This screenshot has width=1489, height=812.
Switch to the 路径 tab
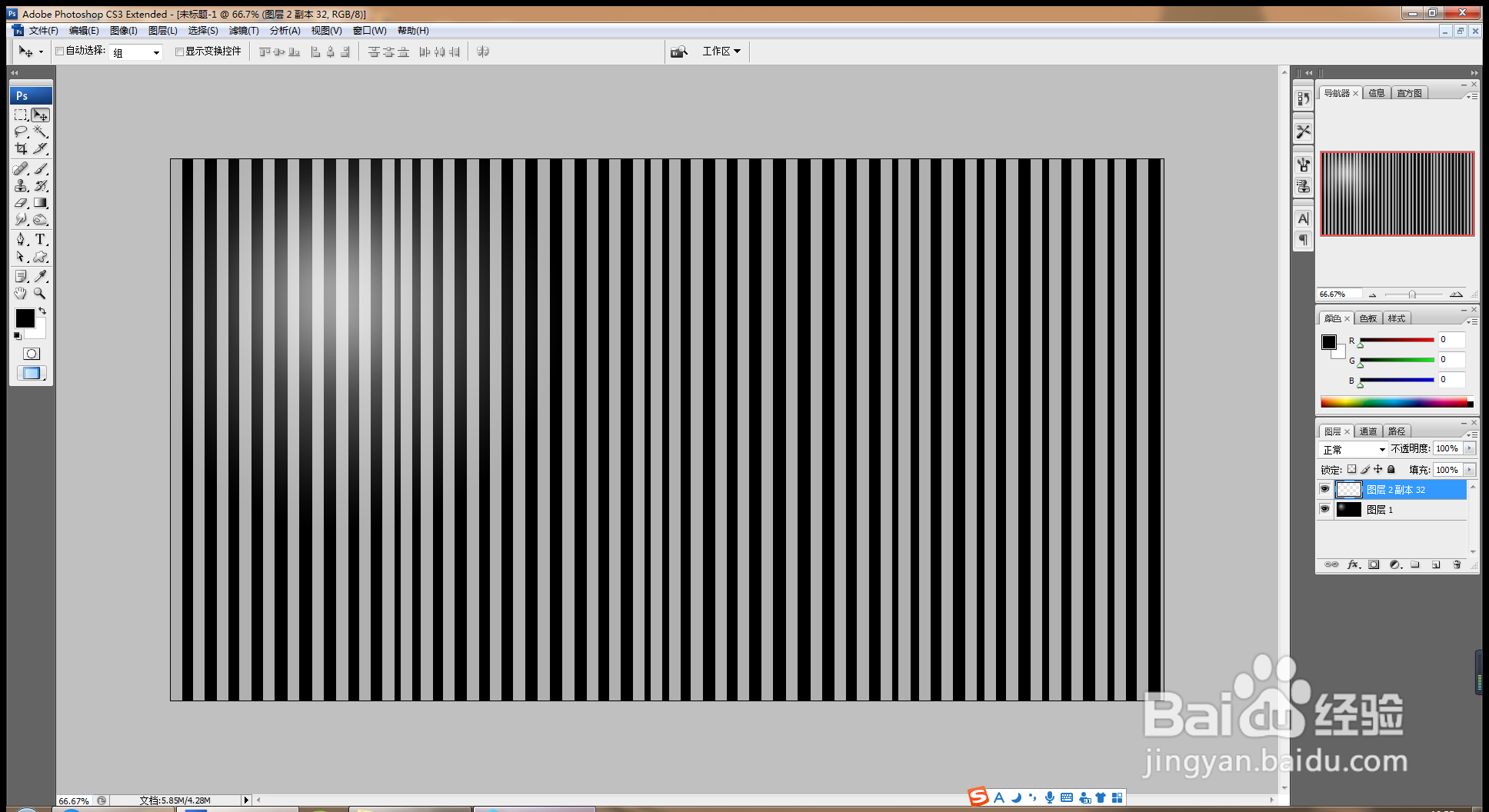pyautogui.click(x=1397, y=431)
